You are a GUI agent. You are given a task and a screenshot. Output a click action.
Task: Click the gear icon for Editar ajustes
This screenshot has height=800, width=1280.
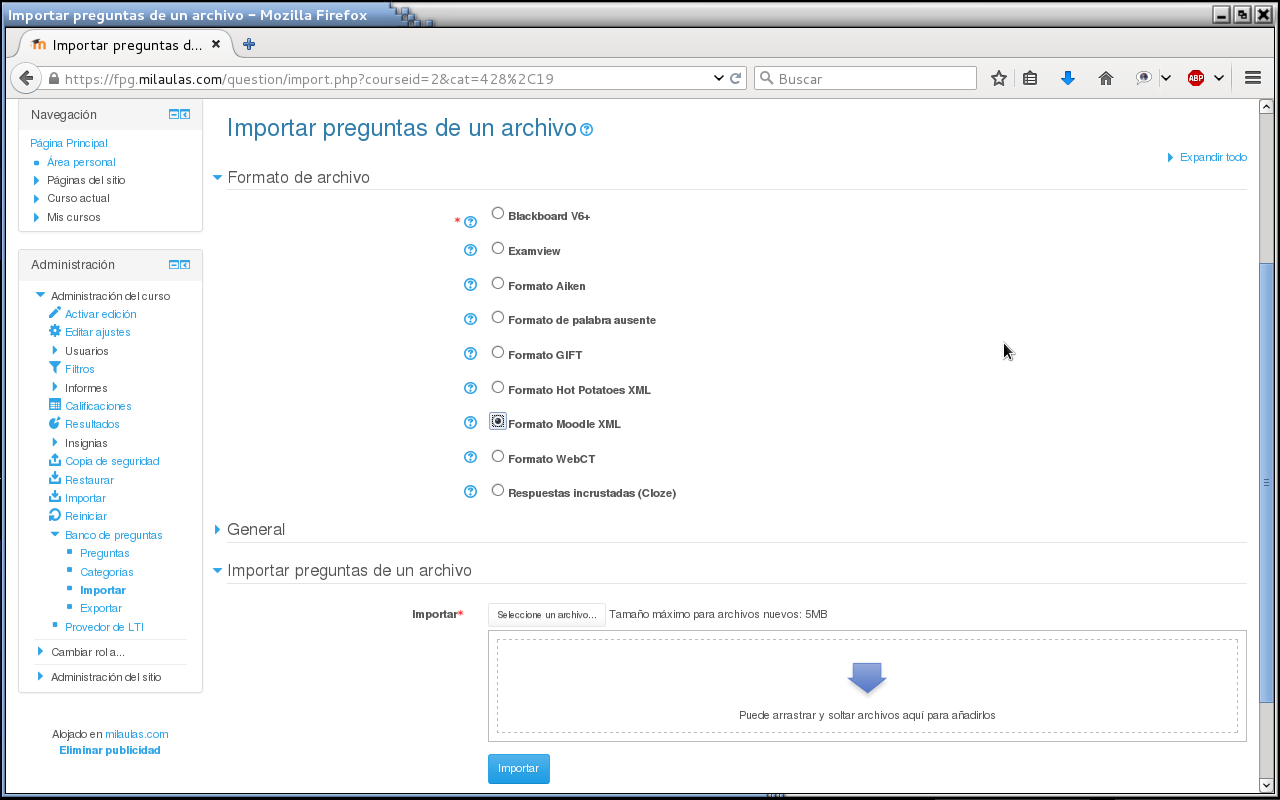55,331
